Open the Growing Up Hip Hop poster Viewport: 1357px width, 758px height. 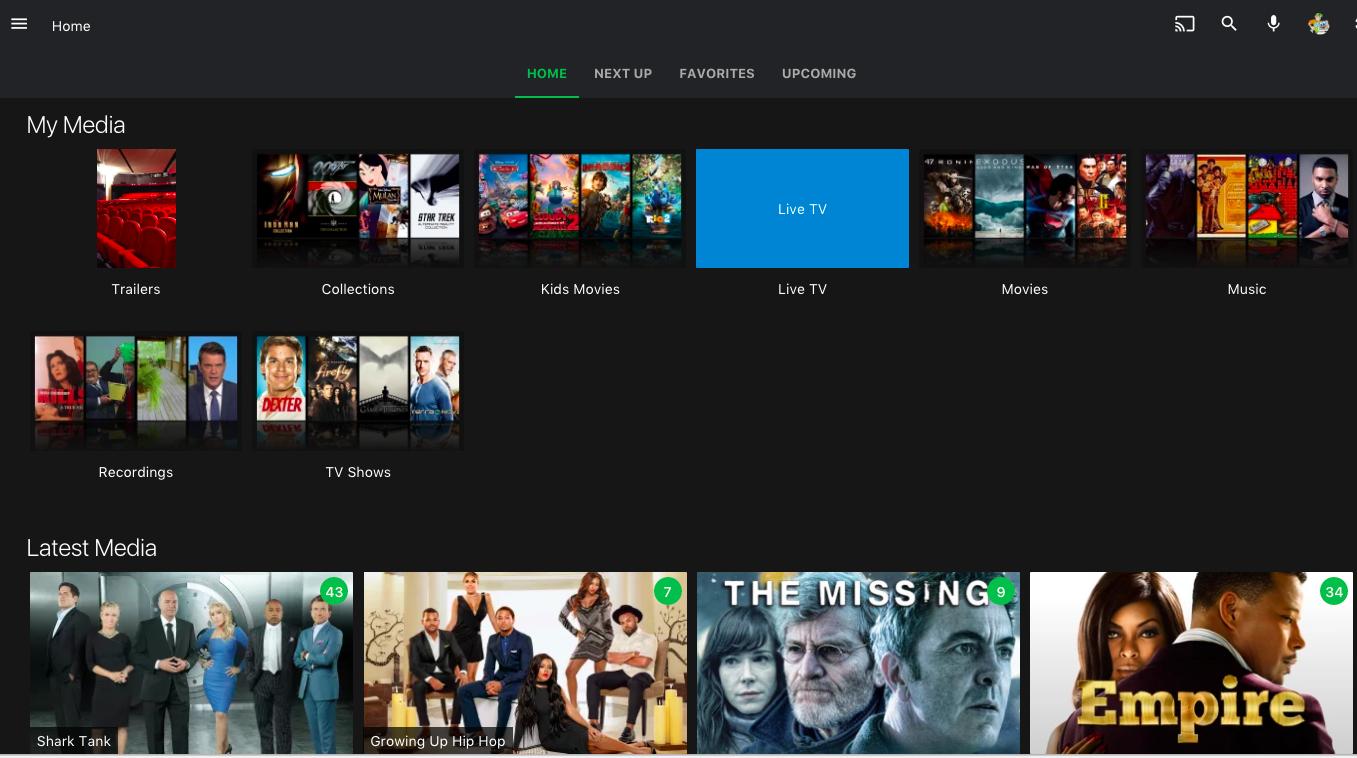[525, 663]
